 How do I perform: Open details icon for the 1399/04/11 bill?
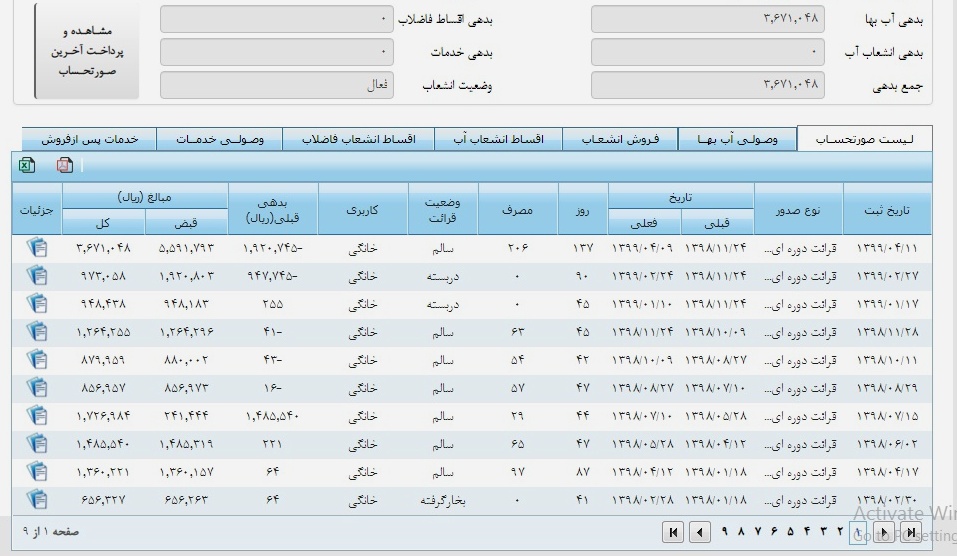37,247
